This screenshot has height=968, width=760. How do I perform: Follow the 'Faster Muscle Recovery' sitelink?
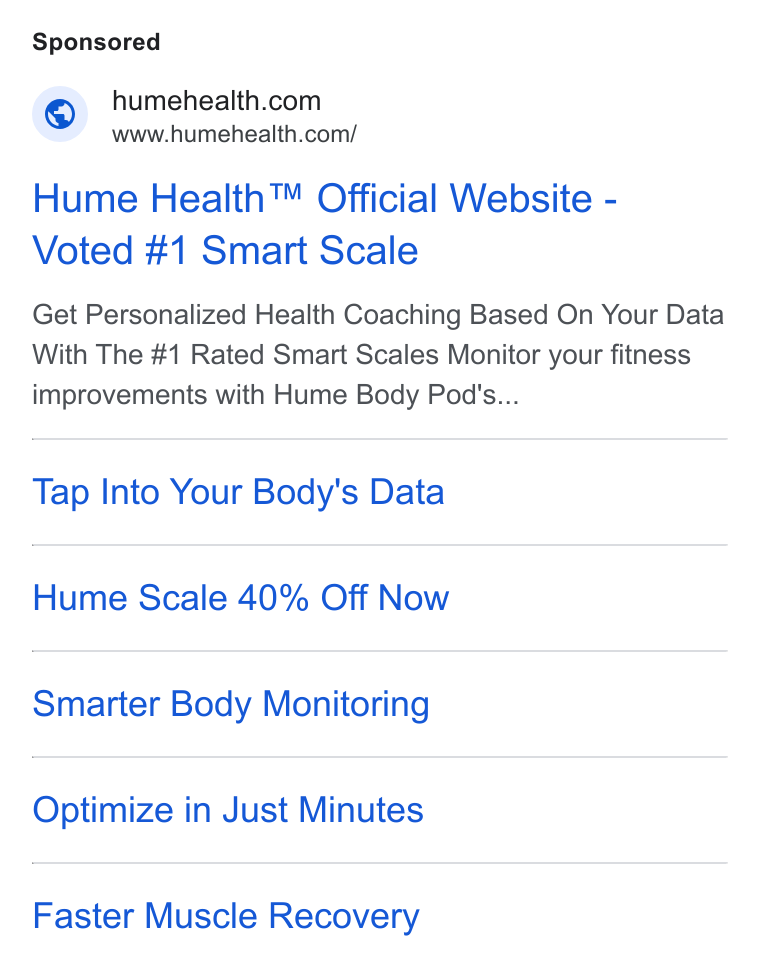pos(226,916)
